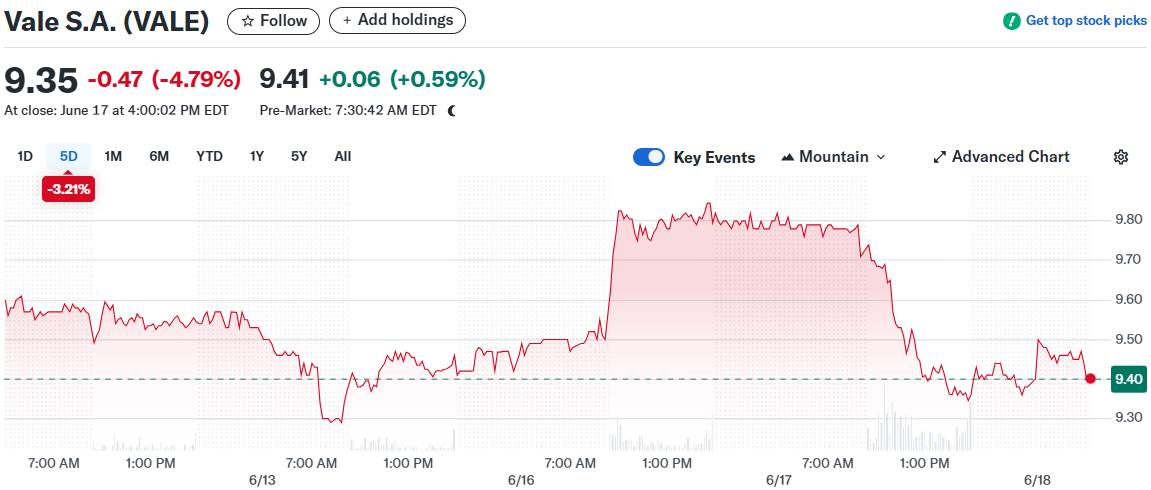Click the At close June 17 timestamp
This screenshot has width=1151, height=490.
pyautogui.click(x=116, y=111)
